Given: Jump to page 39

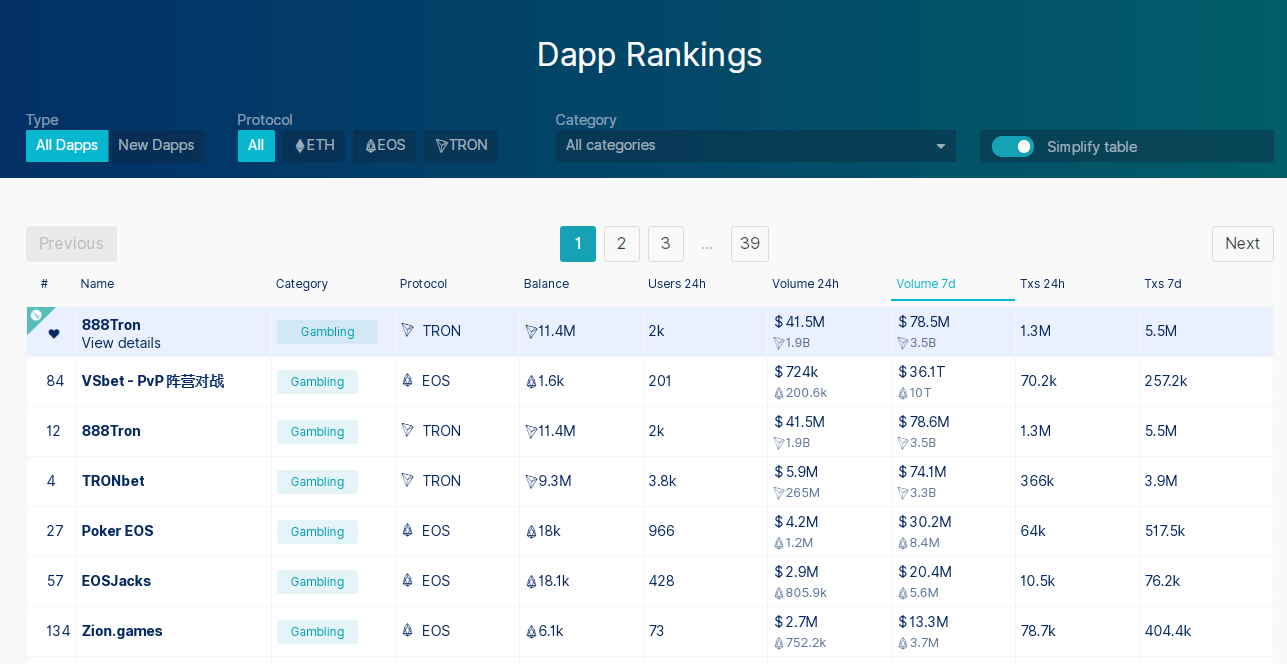Looking at the screenshot, I should [x=750, y=244].
